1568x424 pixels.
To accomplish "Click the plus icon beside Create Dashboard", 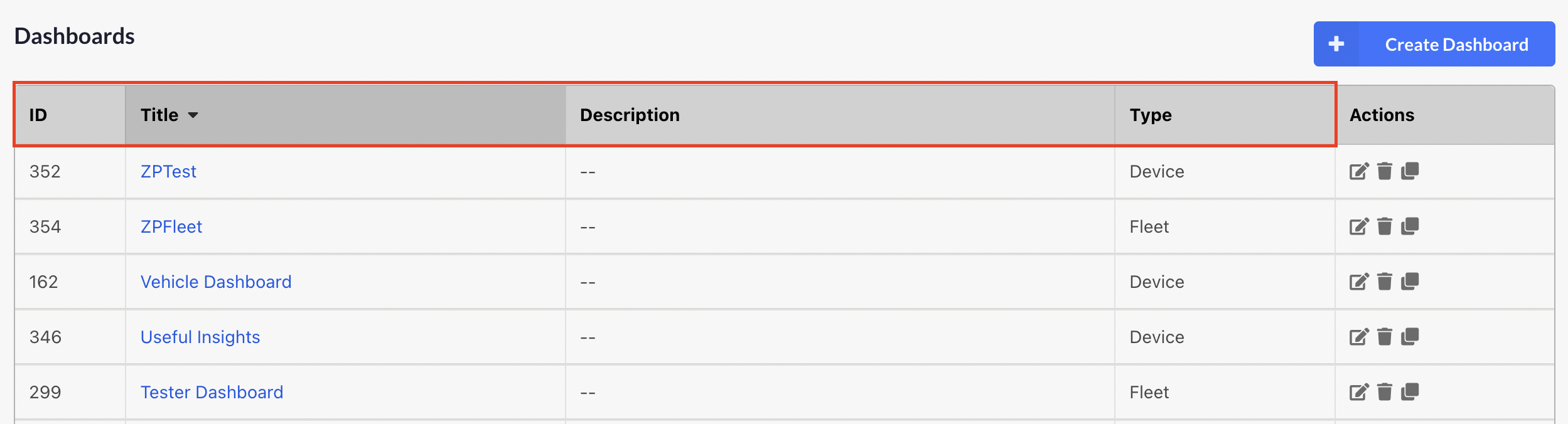I will click(x=1336, y=44).
